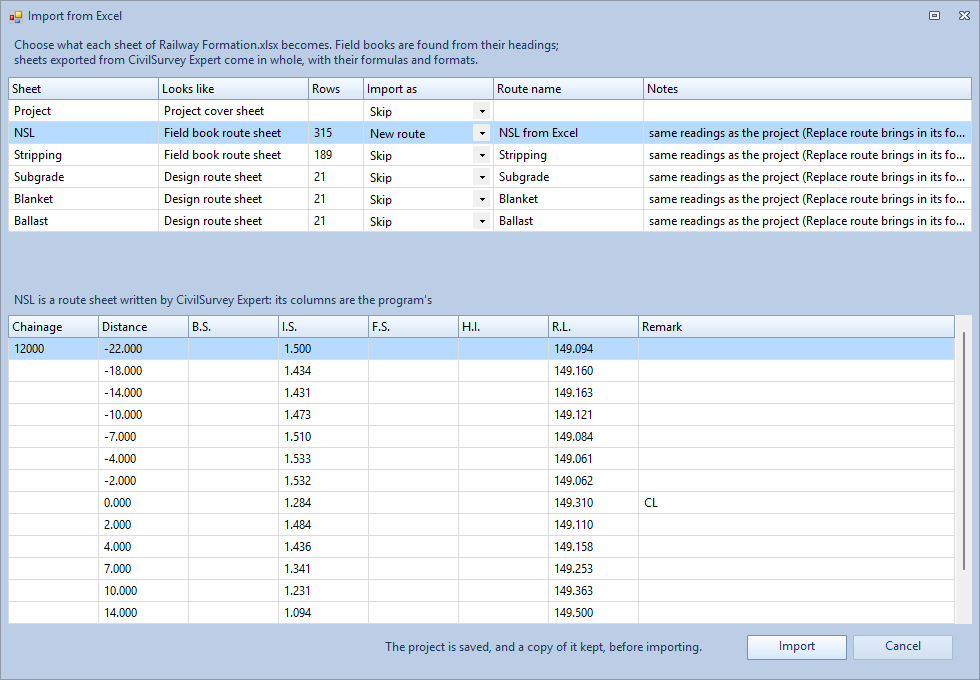Click the 315 rows cell
Viewport: 980px width, 680px height.
pyautogui.click(x=336, y=133)
